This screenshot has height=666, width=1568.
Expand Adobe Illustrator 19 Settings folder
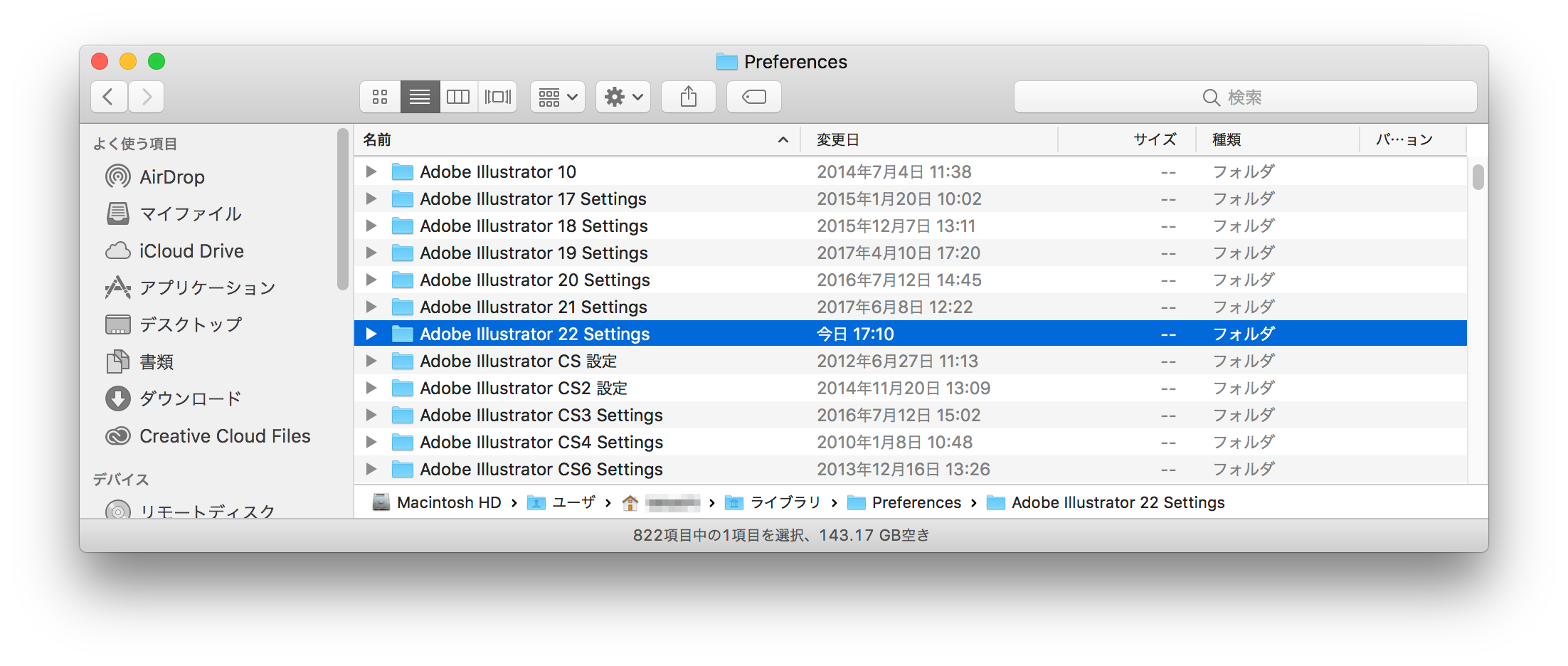point(371,253)
